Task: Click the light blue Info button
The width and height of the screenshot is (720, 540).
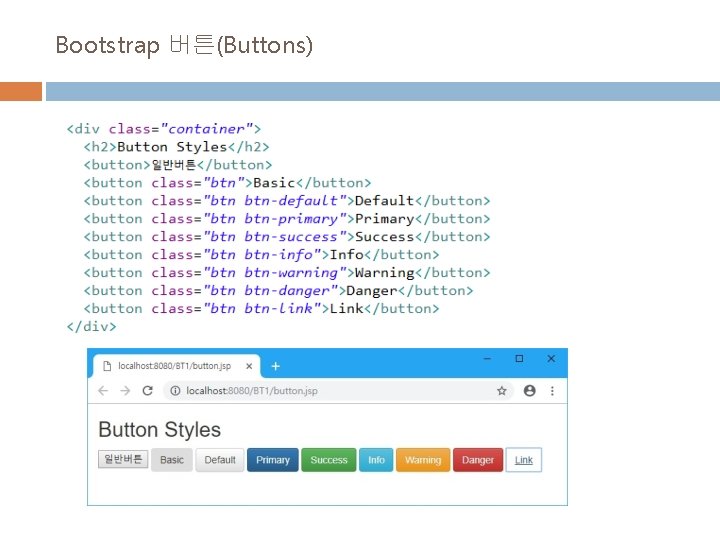Action: coord(376,460)
